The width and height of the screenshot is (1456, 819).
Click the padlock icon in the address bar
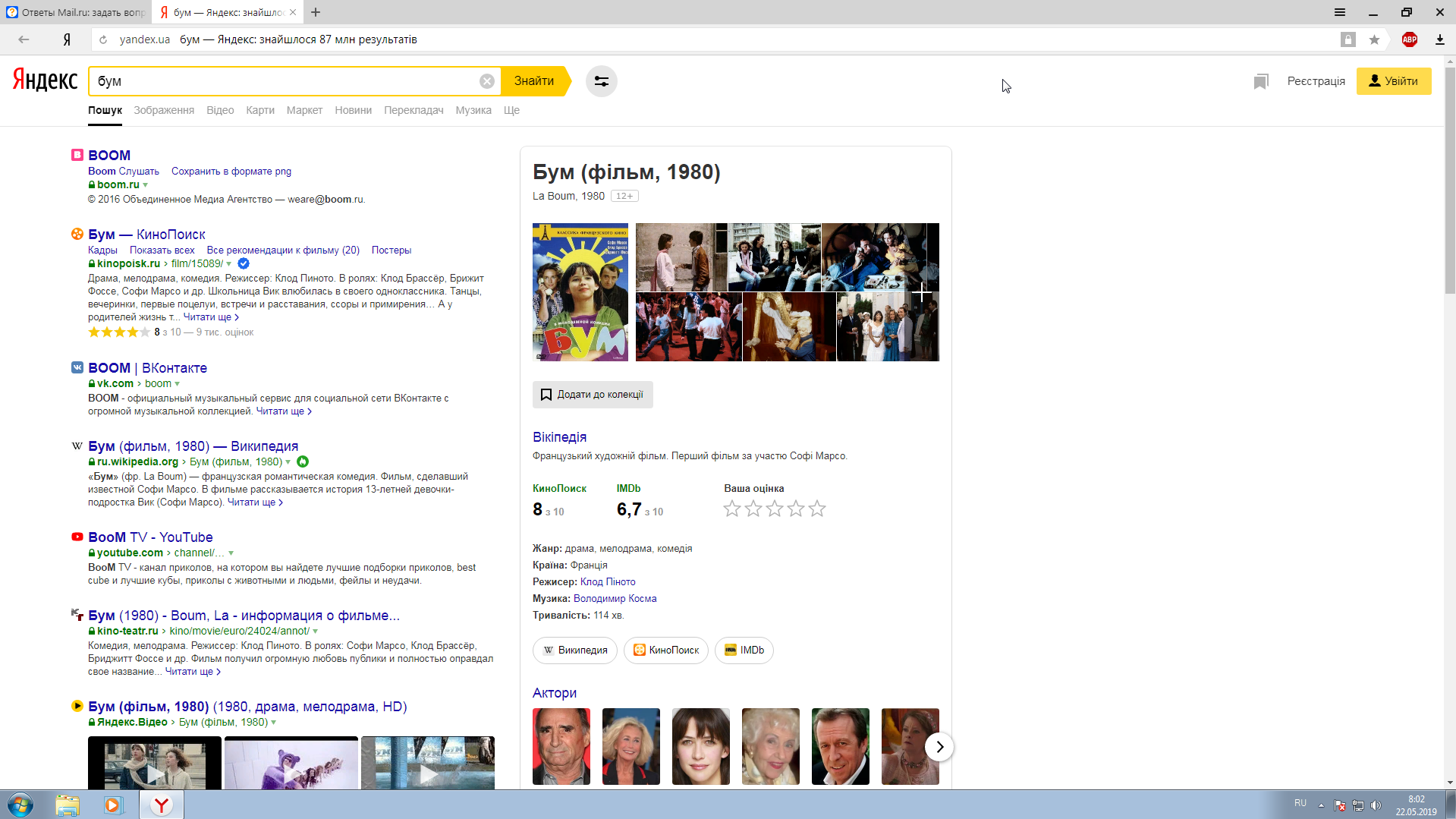(x=1348, y=39)
